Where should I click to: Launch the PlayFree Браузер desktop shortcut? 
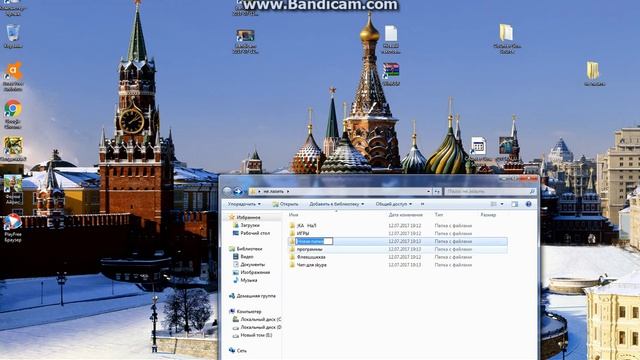coord(13,227)
